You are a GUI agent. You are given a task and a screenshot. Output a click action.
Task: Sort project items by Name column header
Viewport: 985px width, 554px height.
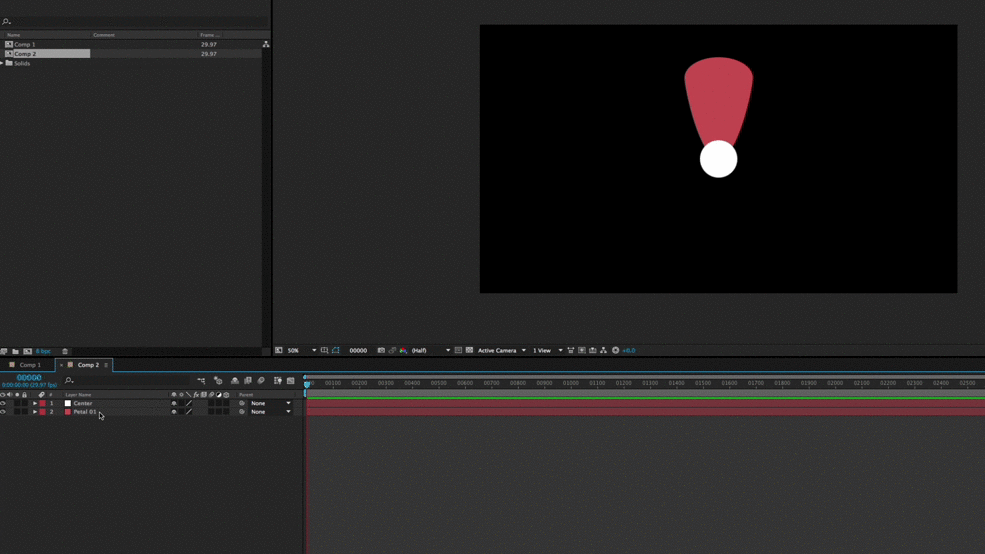point(14,35)
